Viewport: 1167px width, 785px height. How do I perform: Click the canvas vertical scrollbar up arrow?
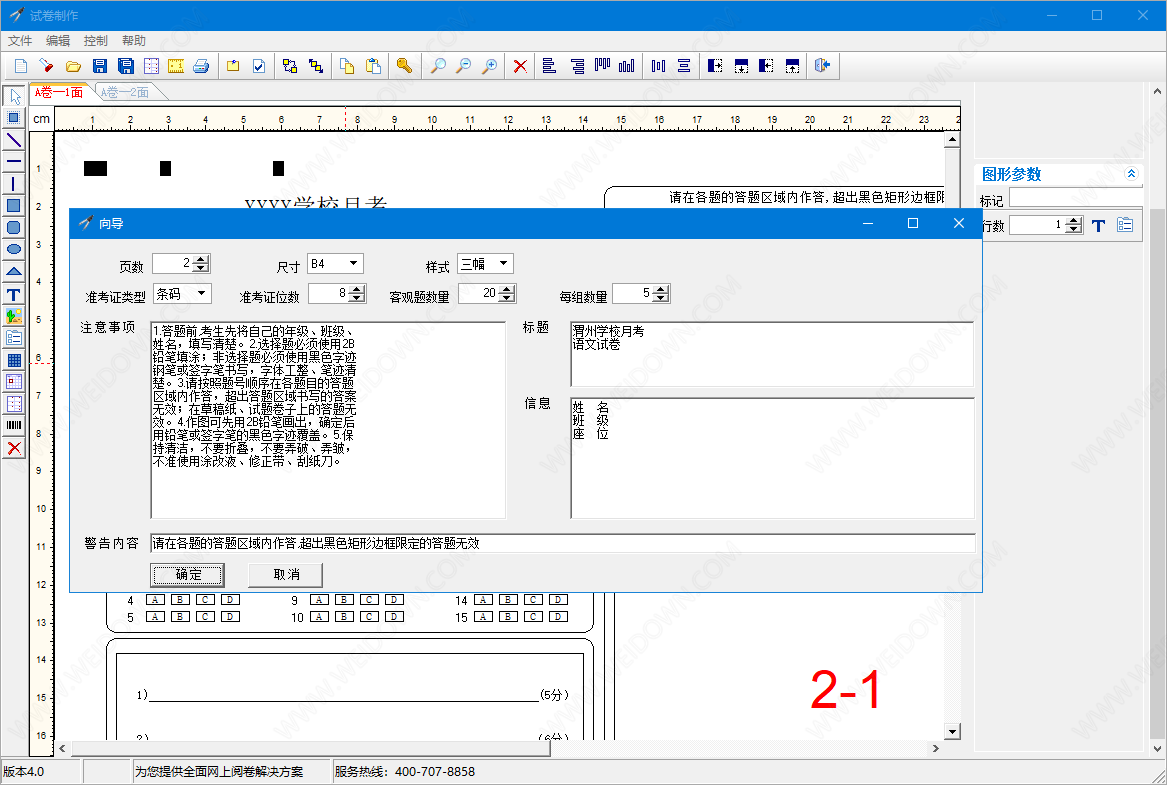coord(953,139)
